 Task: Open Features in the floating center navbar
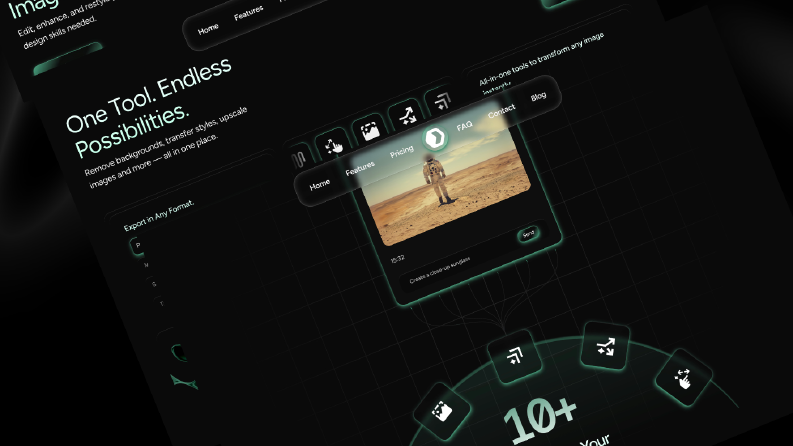(x=360, y=168)
